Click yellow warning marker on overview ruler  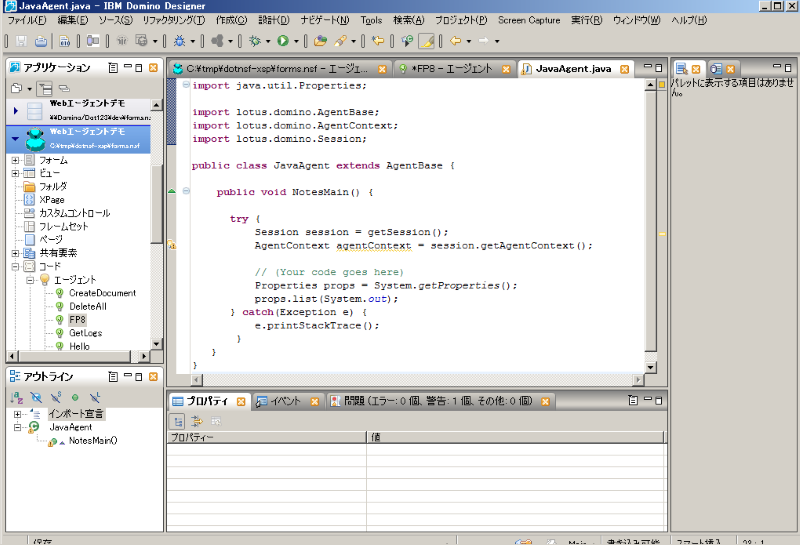pyautogui.click(x=662, y=234)
